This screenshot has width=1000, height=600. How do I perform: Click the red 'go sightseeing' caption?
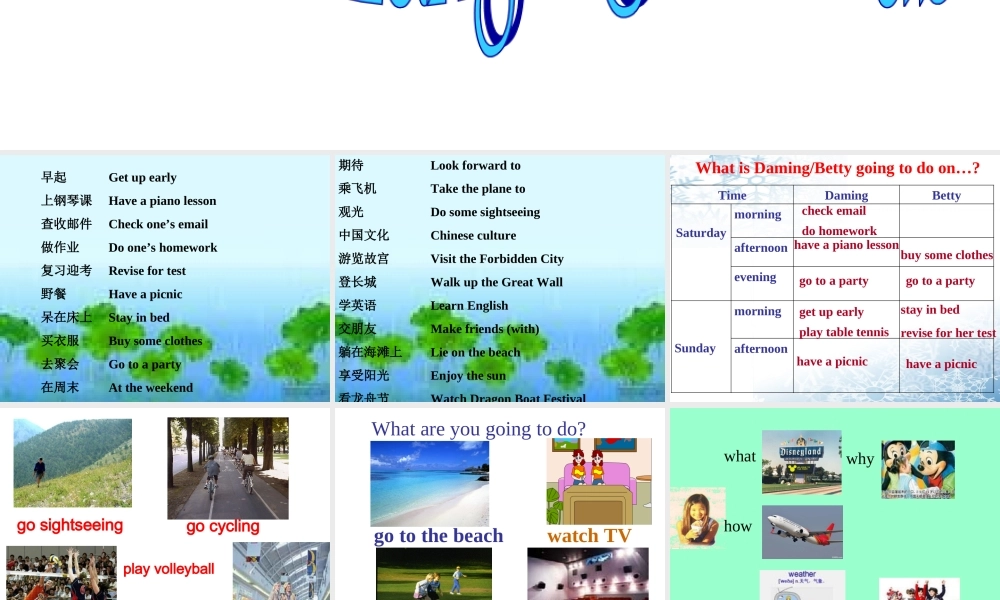point(70,525)
